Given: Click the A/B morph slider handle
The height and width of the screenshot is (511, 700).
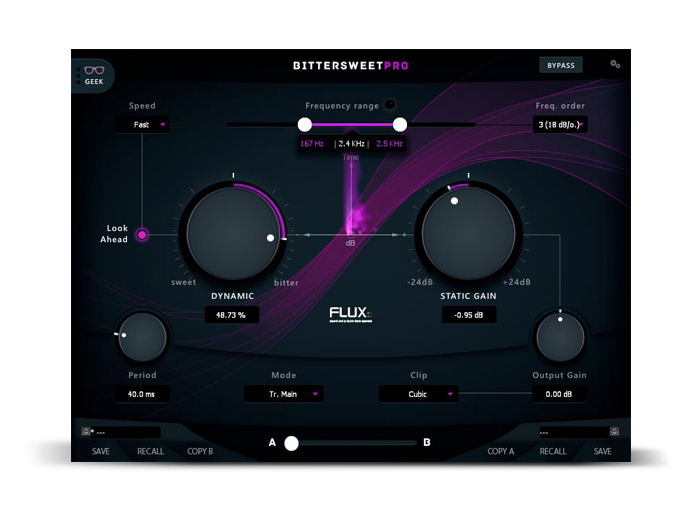Looking at the screenshot, I should tap(292, 443).
